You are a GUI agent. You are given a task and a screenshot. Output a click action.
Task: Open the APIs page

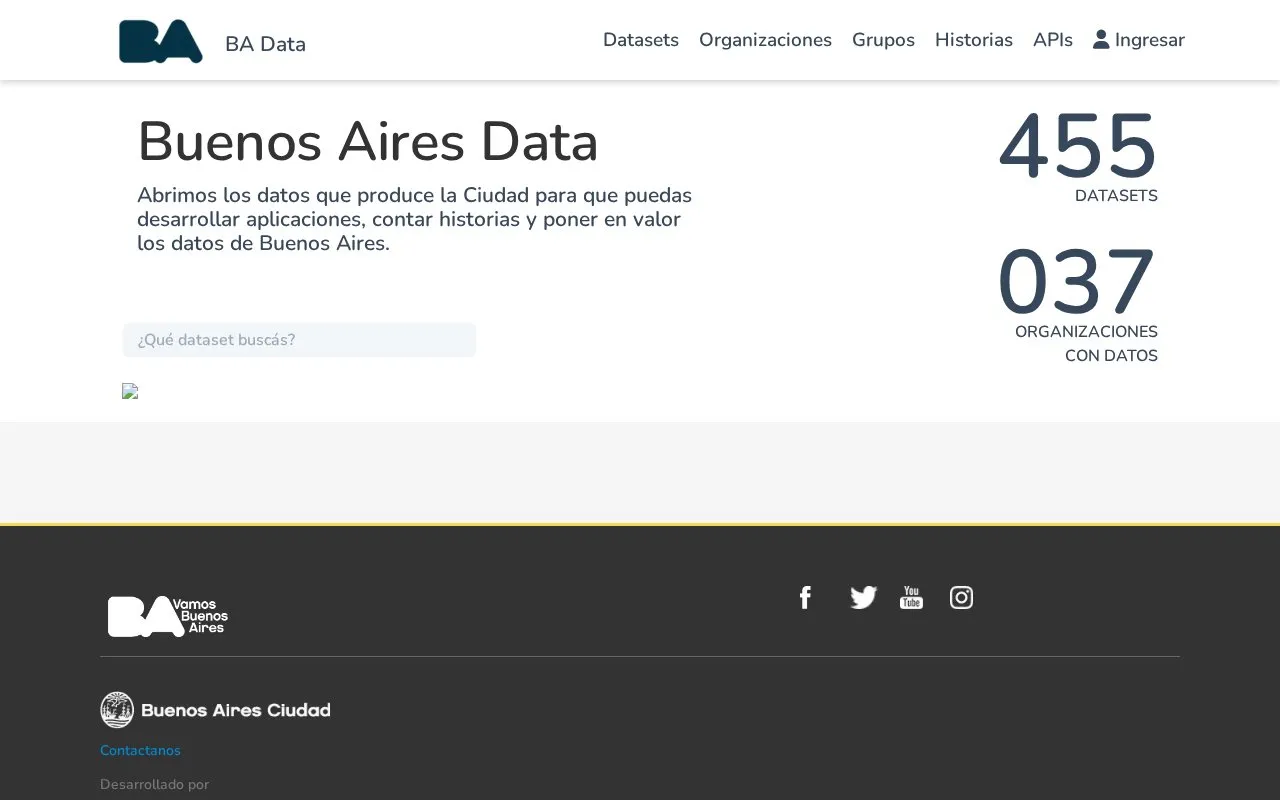click(1053, 40)
